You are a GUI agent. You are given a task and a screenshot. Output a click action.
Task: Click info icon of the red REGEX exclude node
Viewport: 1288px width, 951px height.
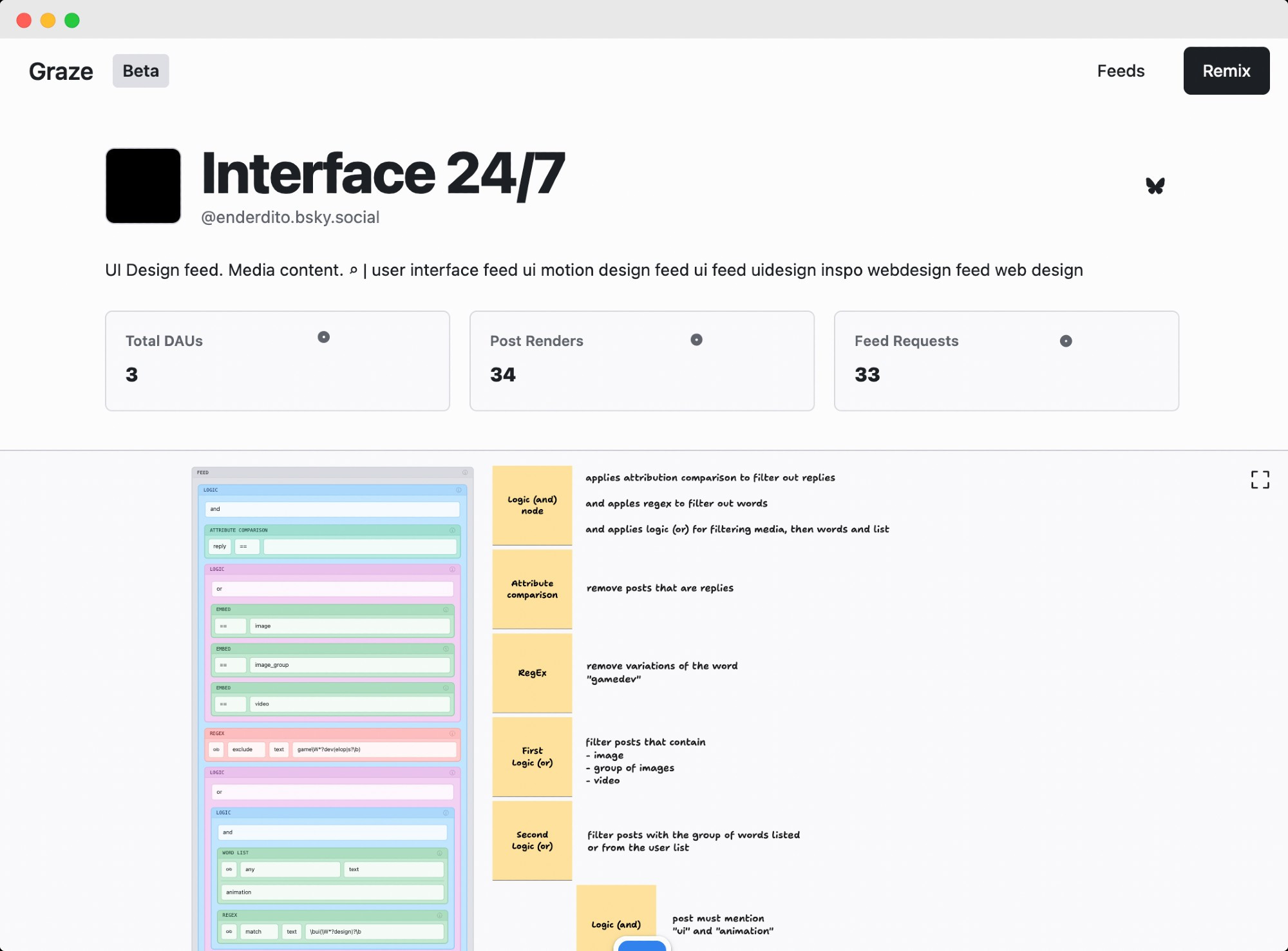[452, 733]
